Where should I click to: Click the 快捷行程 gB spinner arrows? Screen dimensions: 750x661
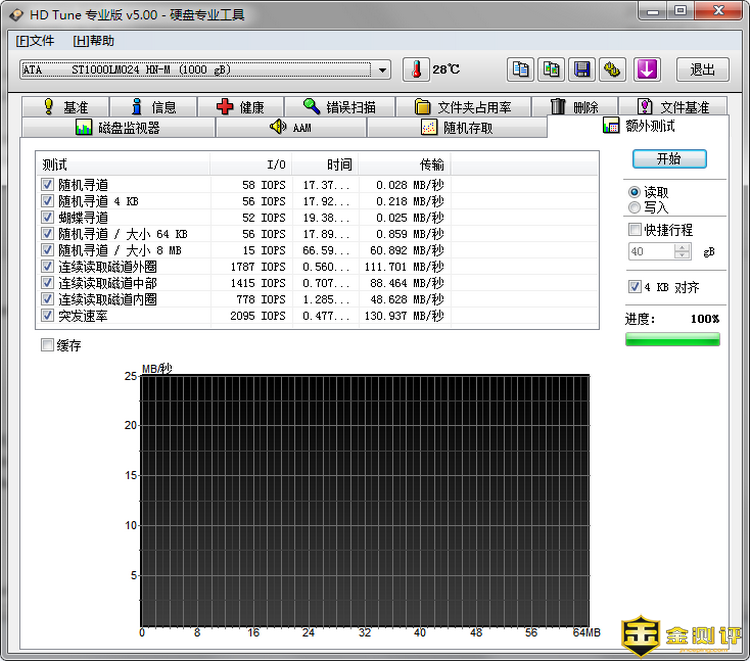pyautogui.click(x=683, y=252)
